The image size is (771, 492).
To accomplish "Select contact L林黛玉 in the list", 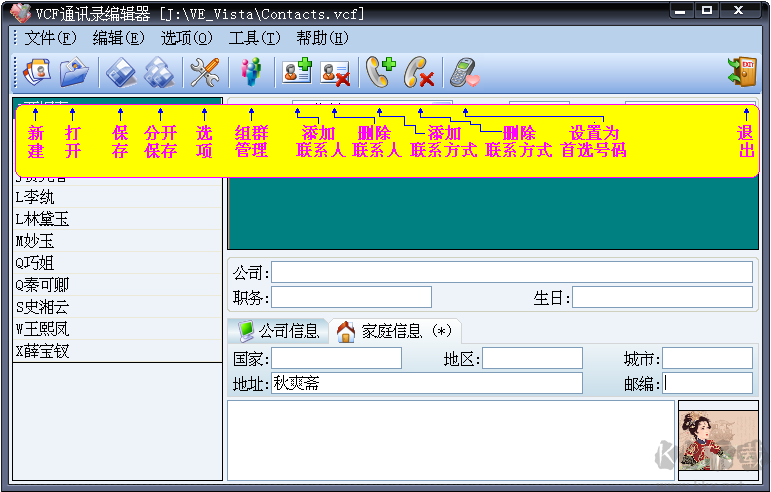I will click(x=118, y=219).
